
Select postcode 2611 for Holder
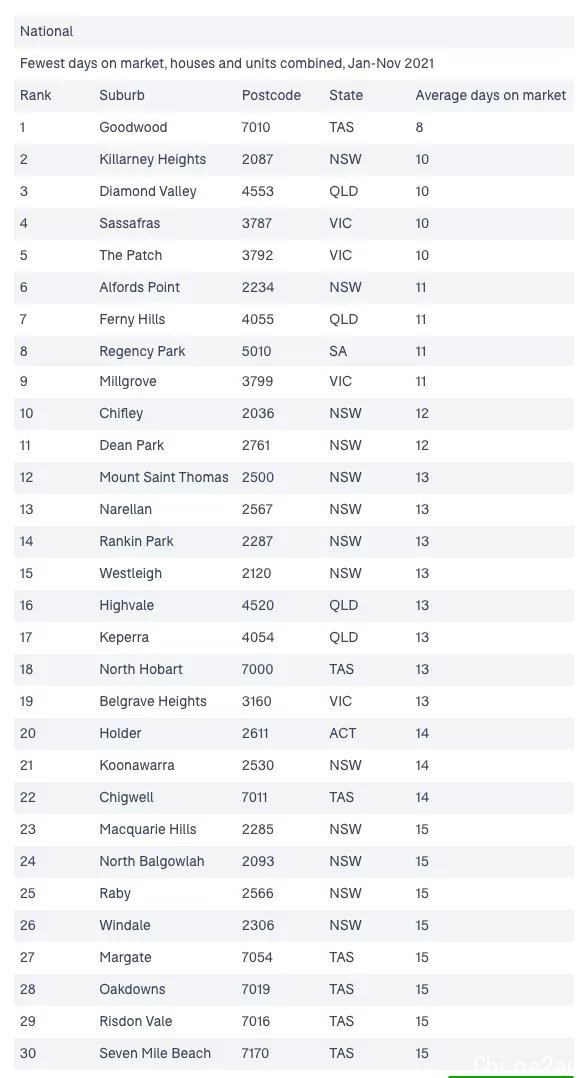tap(255, 733)
